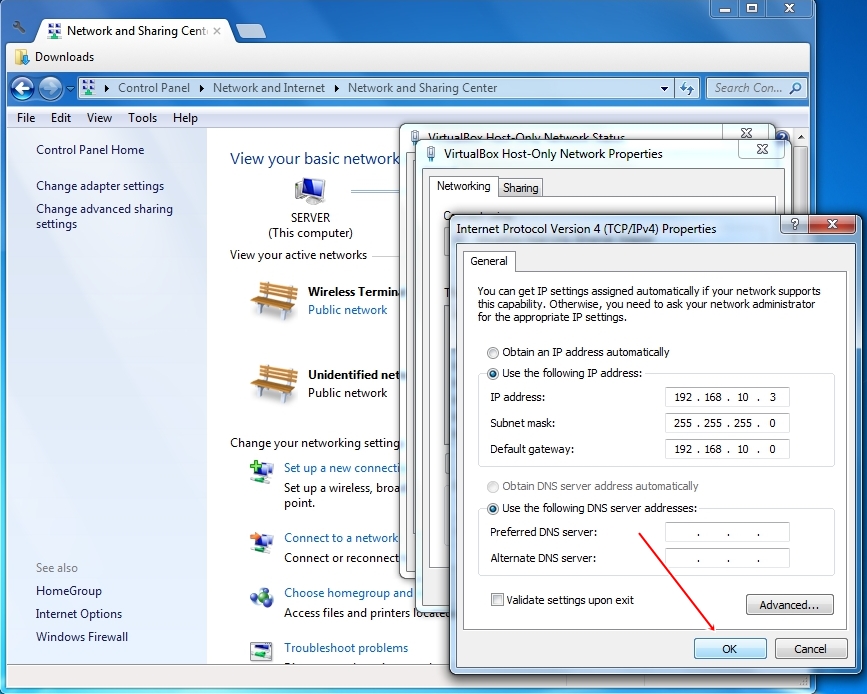Click the Downloads folder icon
Screen dimensions: 867x694
click(x=22, y=57)
